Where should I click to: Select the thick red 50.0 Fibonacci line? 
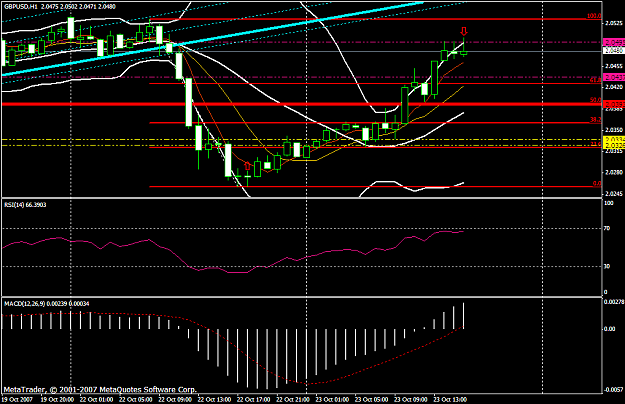(x=302, y=104)
